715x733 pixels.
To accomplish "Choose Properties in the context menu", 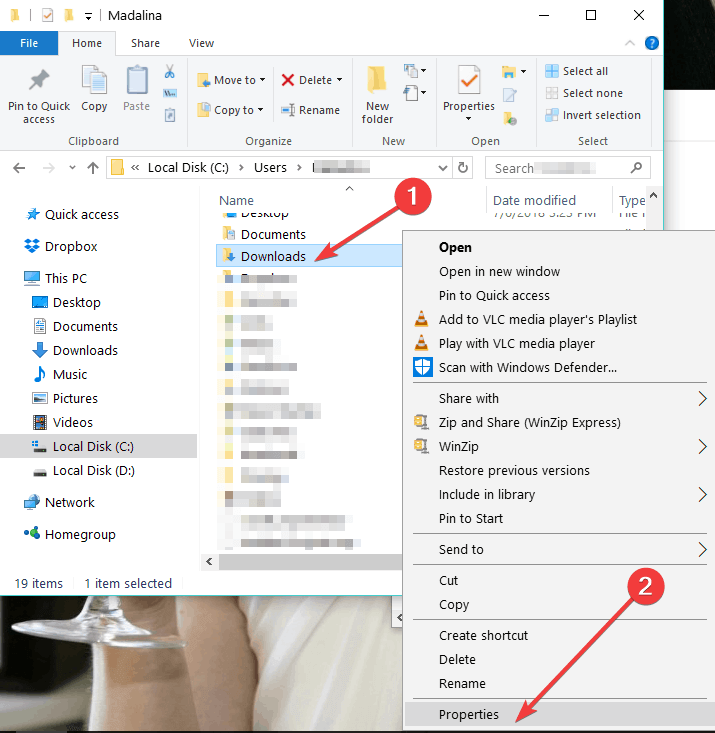I will click(468, 714).
